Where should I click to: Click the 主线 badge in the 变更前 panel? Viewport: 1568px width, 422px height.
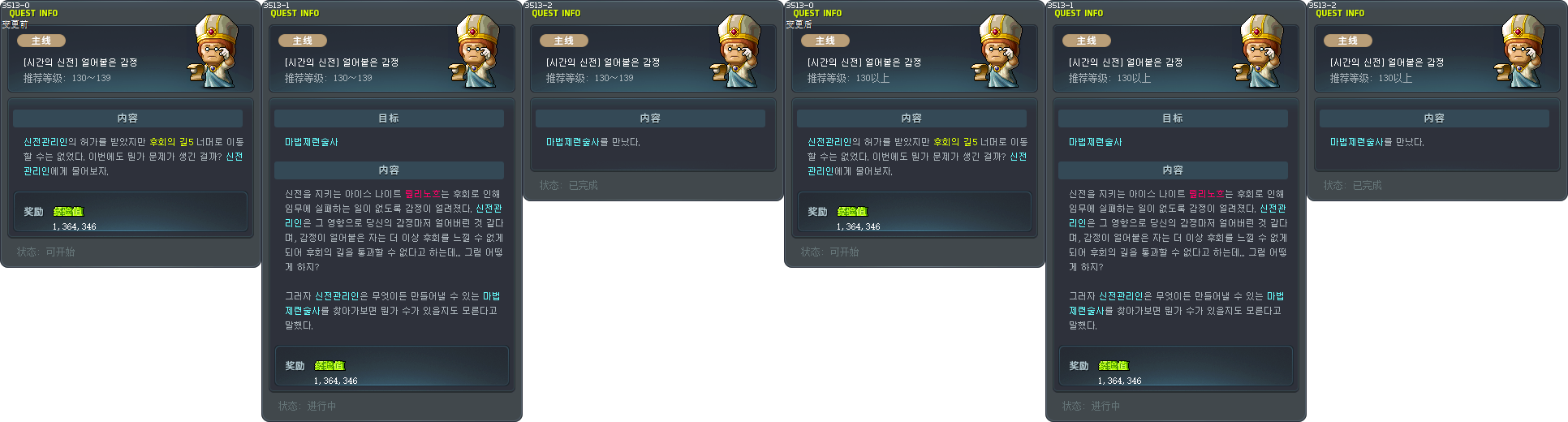click(x=41, y=41)
